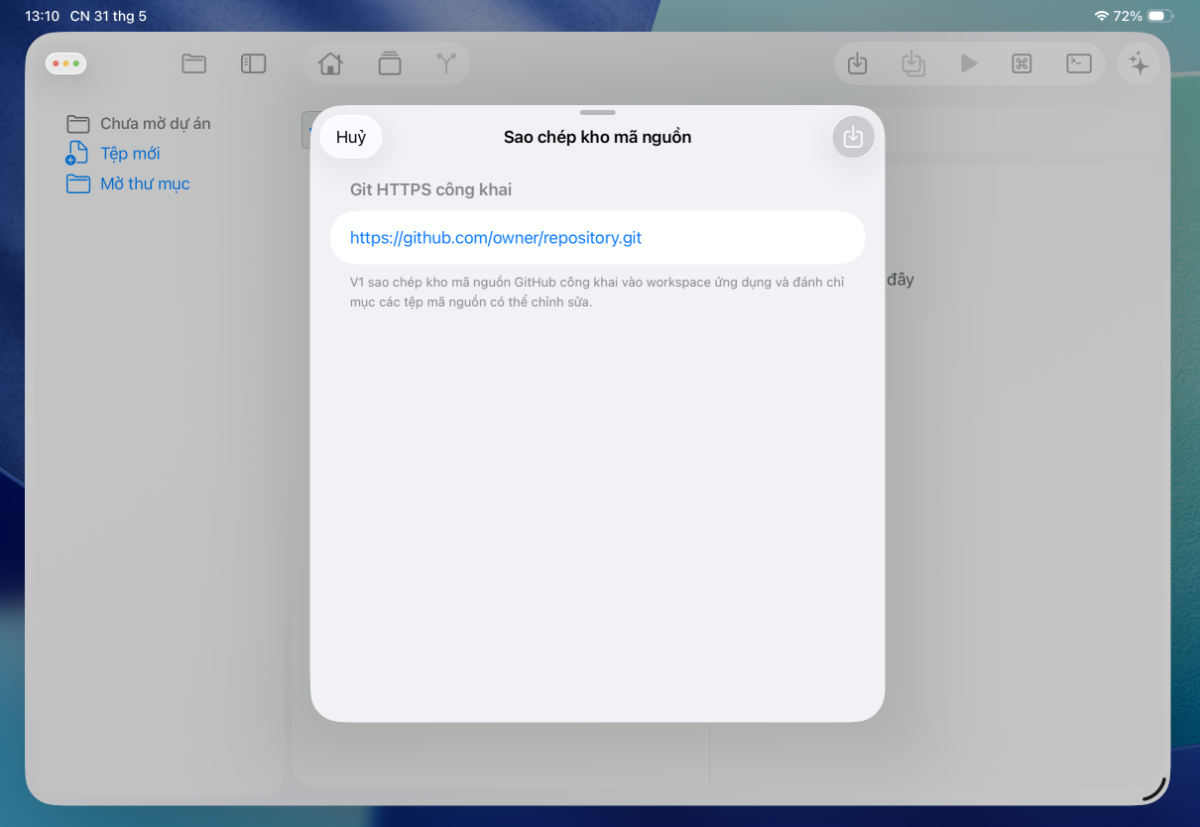The image size is (1200, 827).
Task: Click the new file icon beside Tệp mới
Action: point(77,154)
